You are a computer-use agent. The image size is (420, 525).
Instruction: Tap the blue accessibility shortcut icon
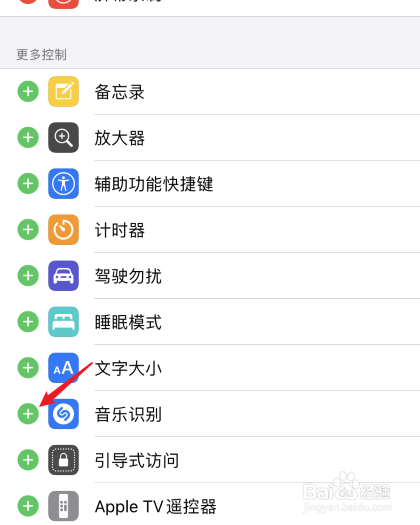coord(64,183)
